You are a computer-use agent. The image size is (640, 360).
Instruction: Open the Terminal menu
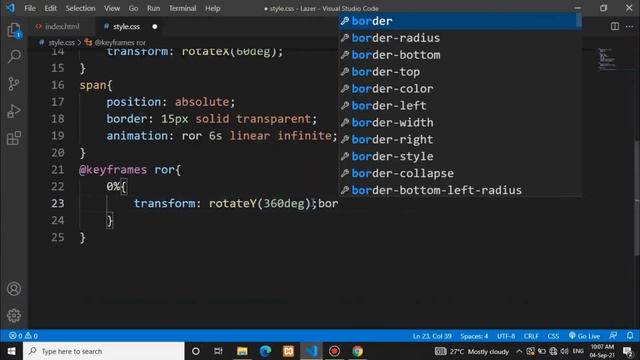[x=182, y=8]
